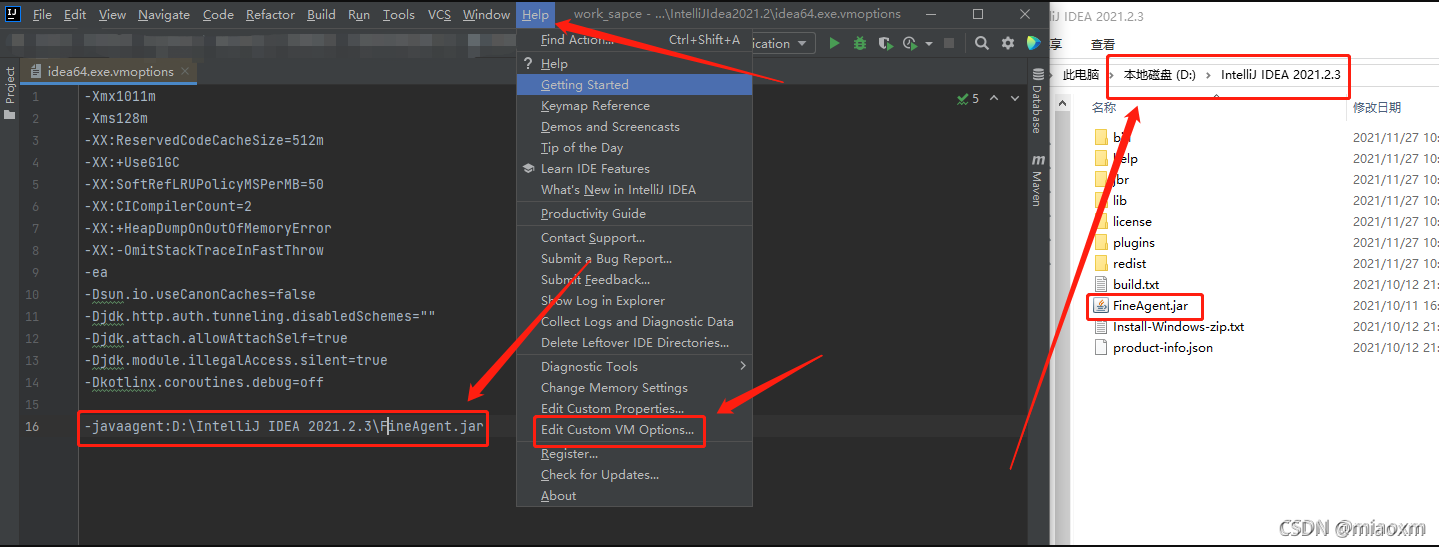
Task: Expand the Diagnostic Tools submenu
Action: pyautogui.click(x=634, y=367)
